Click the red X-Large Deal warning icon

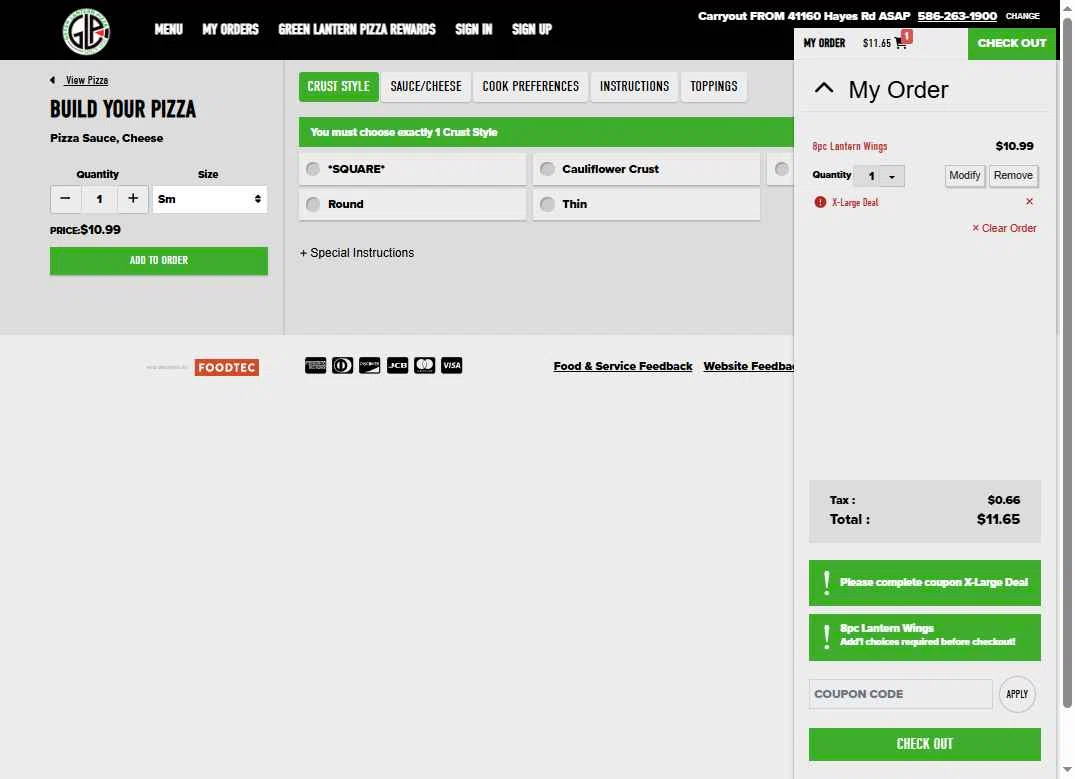820,202
